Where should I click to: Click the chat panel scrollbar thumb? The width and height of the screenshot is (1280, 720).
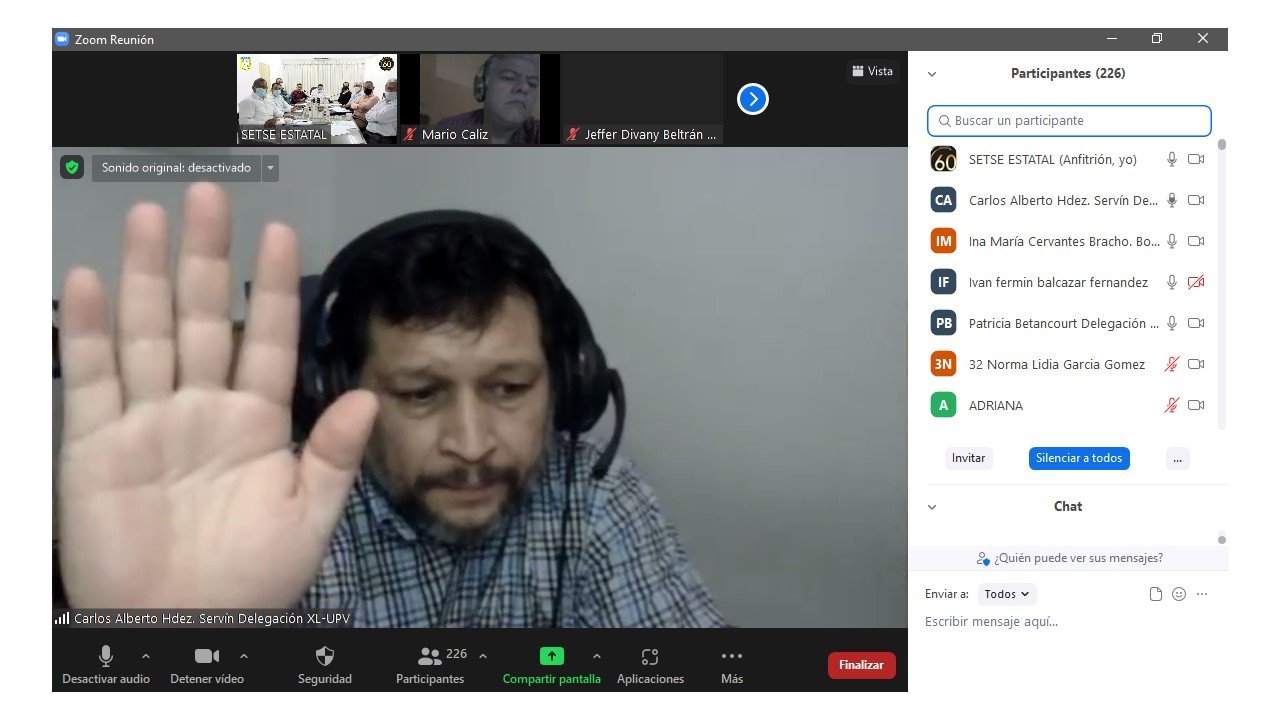(1222, 540)
